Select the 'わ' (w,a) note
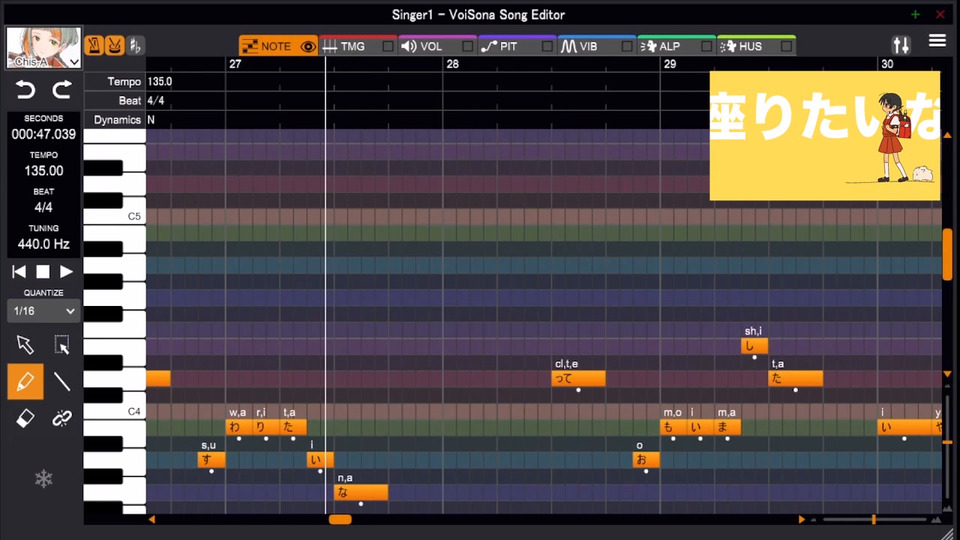The image size is (960, 540). [x=239, y=427]
